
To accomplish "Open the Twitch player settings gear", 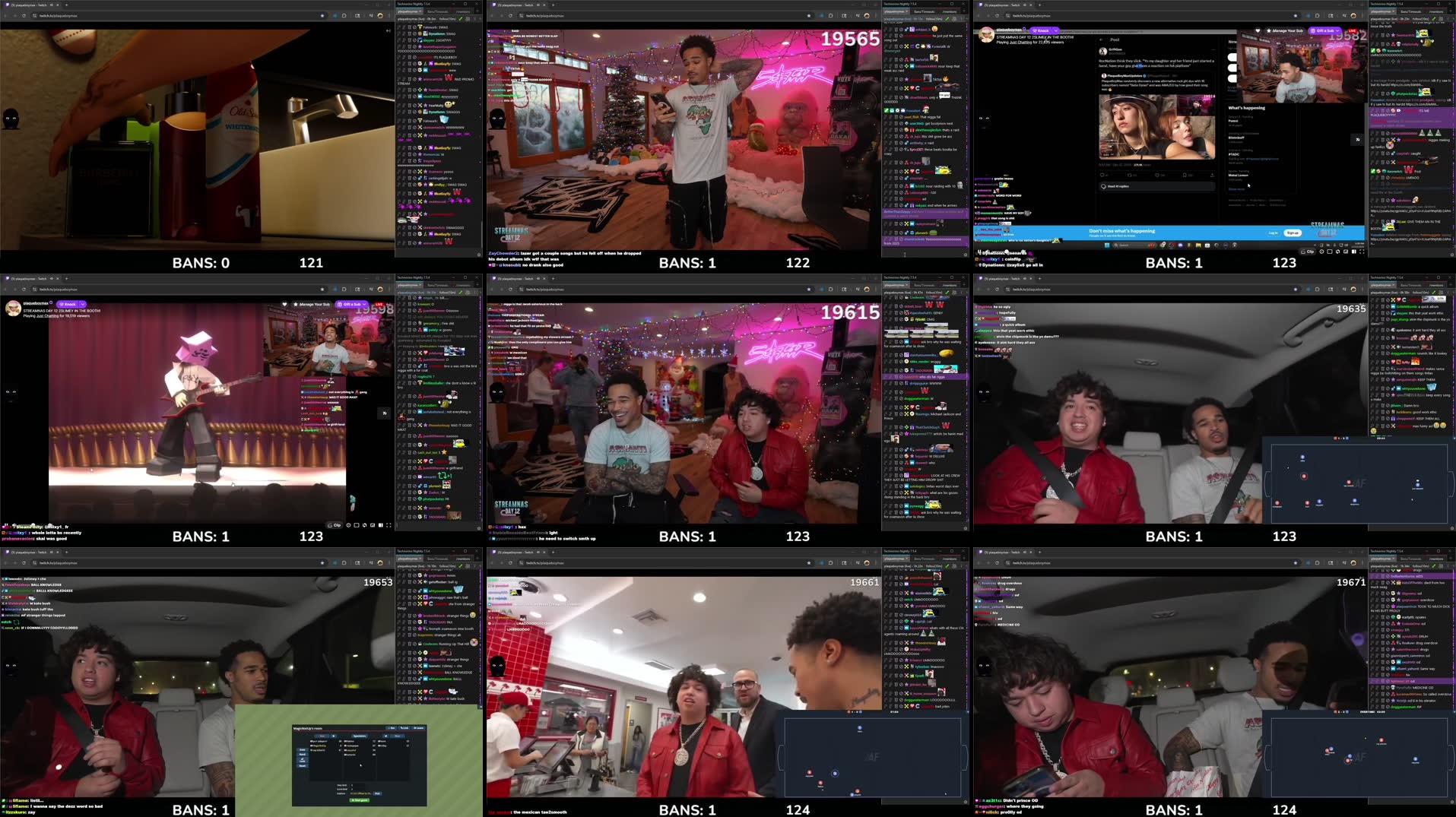I will [x=348, y=525].
